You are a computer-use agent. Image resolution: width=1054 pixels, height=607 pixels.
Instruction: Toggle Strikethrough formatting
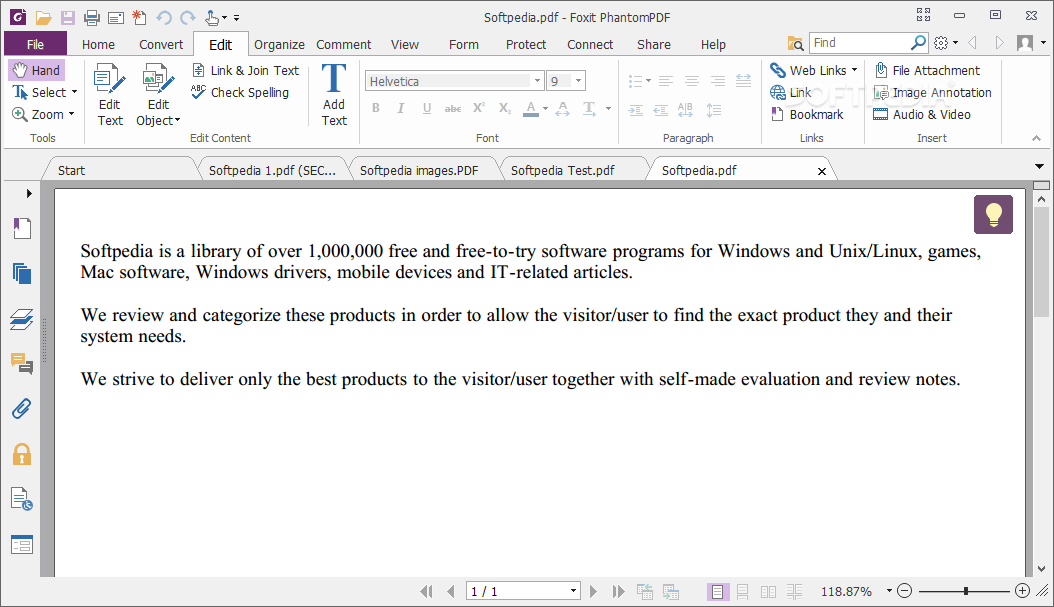[x=453, y=108]
